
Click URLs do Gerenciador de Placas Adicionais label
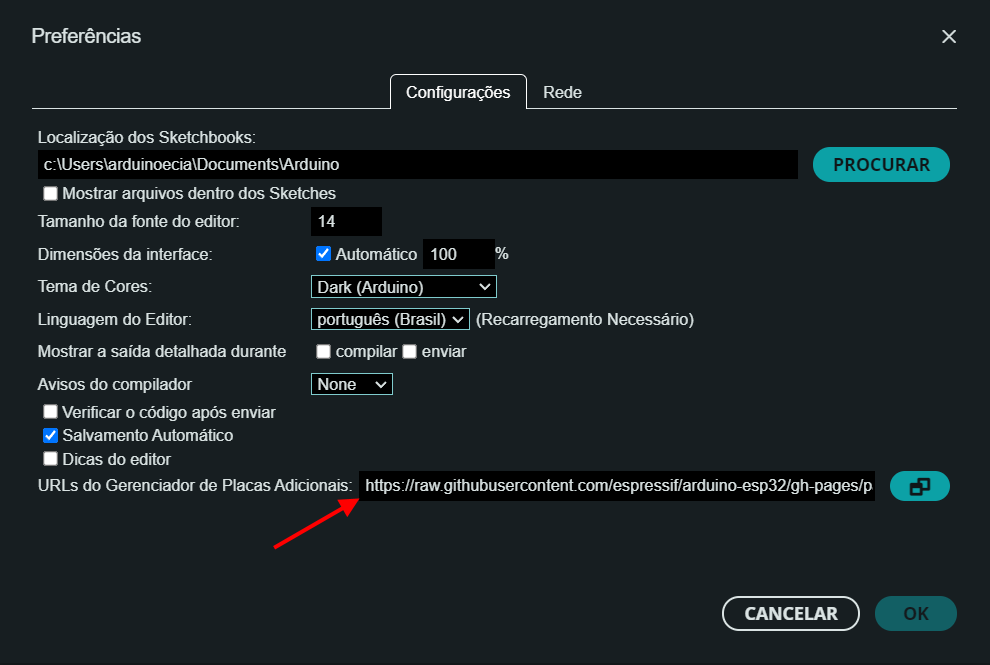point(195,486)
